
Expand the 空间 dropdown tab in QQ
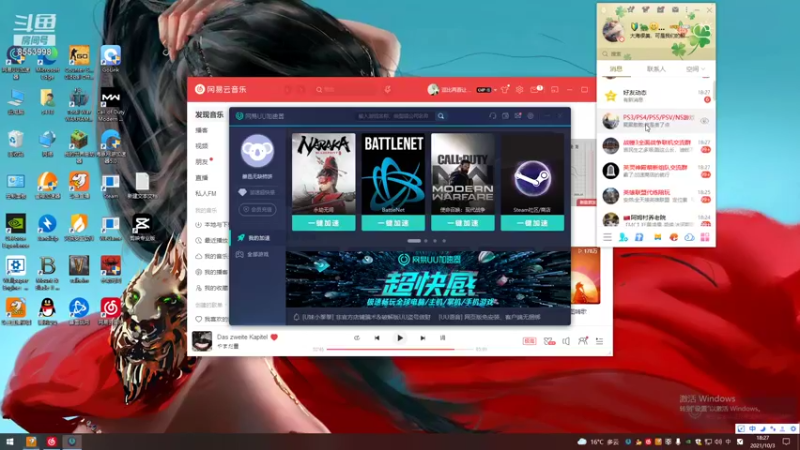coord(695,69)
